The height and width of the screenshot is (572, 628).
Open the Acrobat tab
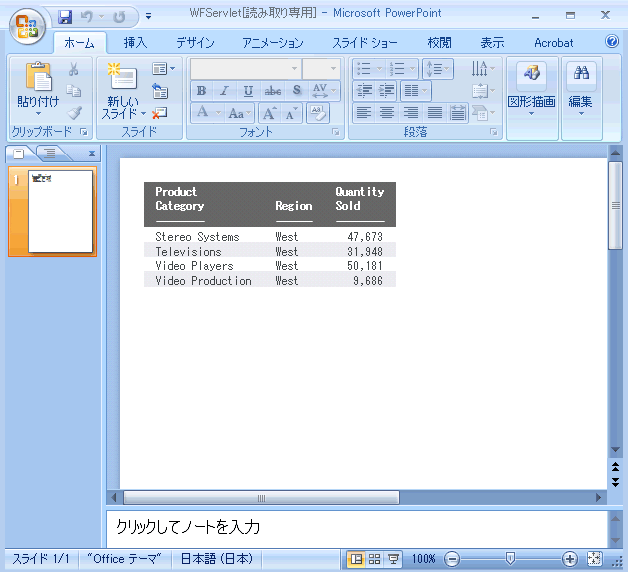[554, 42]
